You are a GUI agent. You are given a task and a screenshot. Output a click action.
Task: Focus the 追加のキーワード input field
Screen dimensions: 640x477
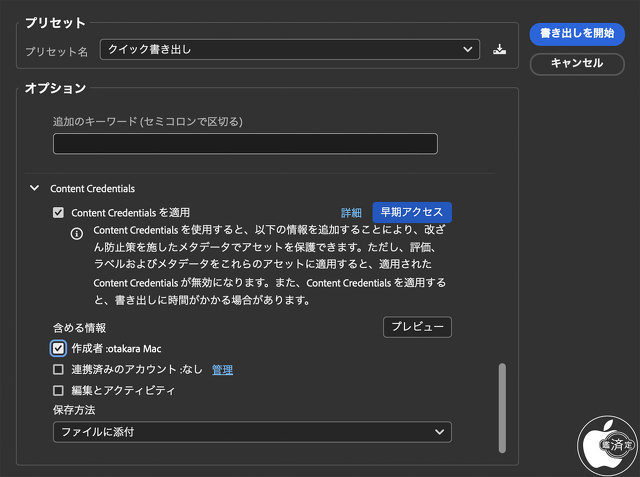245,144
